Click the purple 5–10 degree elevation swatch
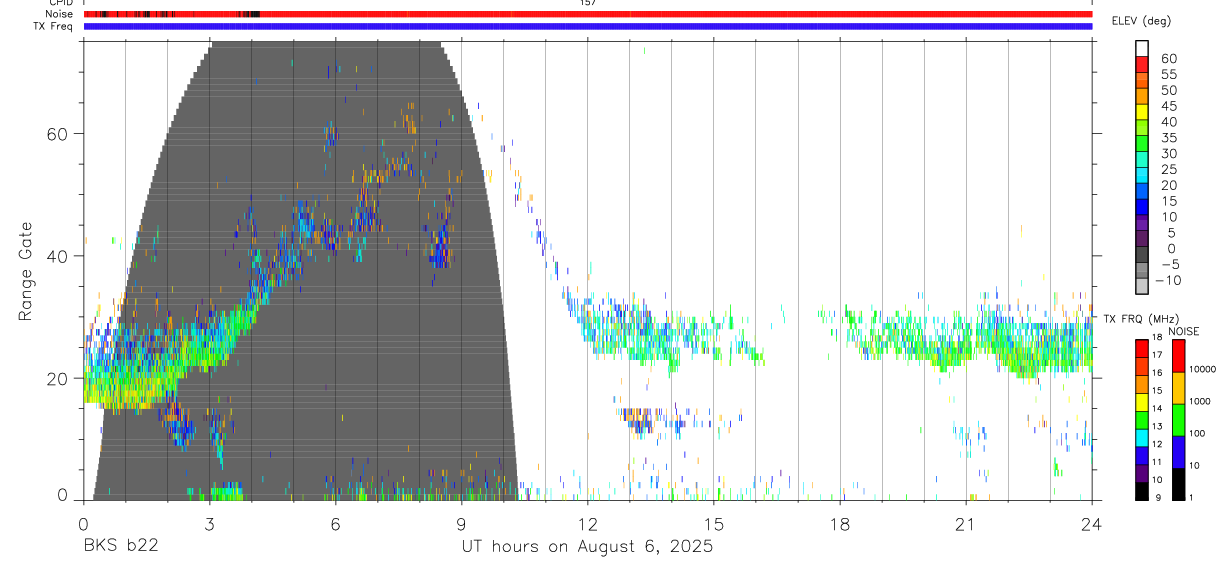This screenshot has height=567, width=1228. [1142, 224]
